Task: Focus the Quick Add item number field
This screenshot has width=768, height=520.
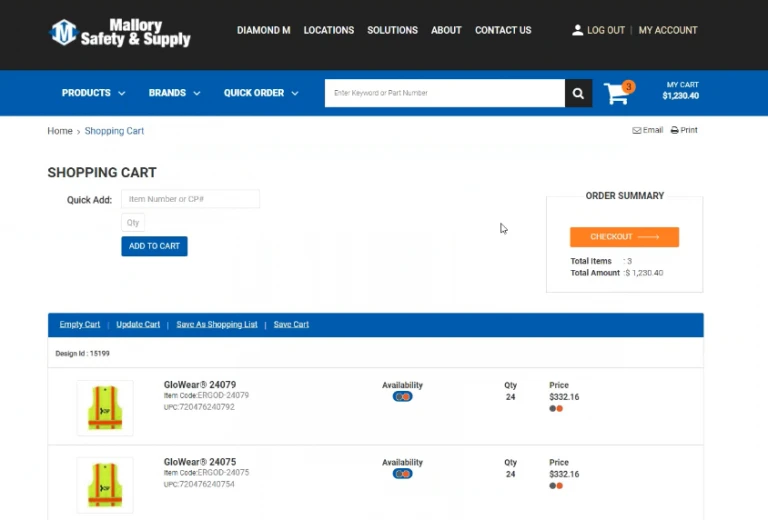Action: [191, 199]
